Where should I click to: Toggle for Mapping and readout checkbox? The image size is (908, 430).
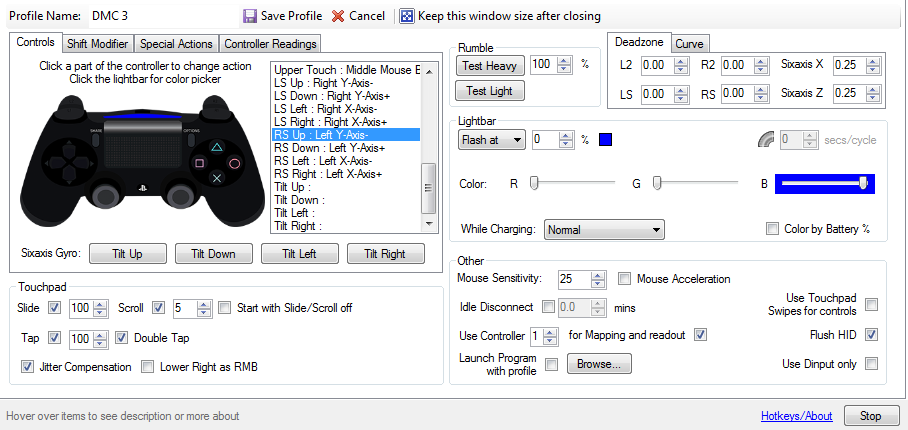[x=701, y=335]
